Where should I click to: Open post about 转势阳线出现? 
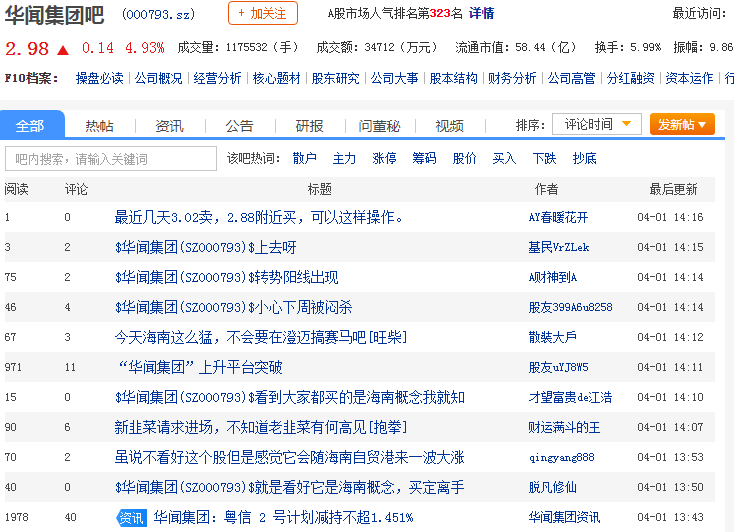click(x=227, y=277)
